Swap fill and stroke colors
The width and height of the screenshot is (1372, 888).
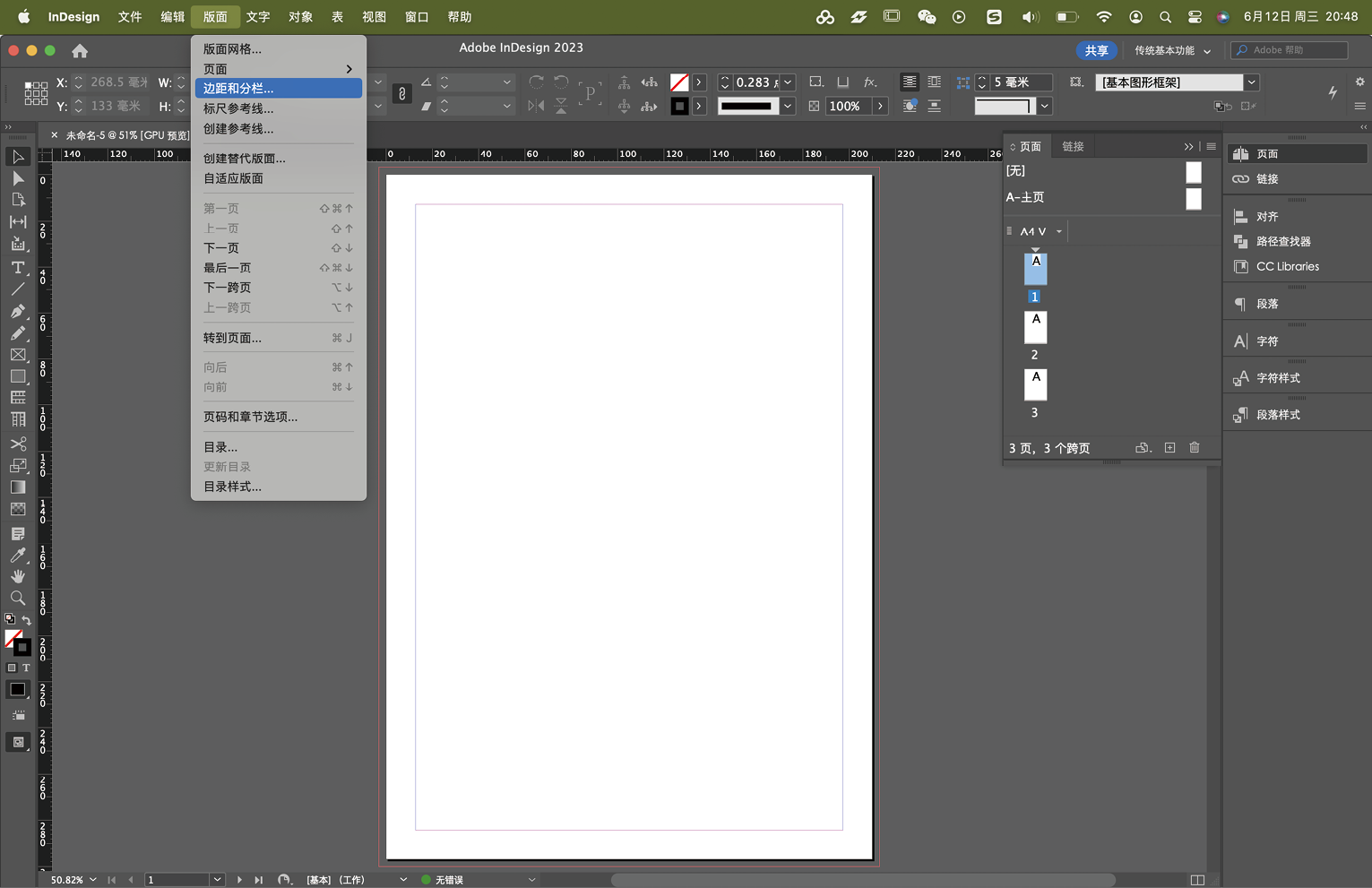pos(26,620)
